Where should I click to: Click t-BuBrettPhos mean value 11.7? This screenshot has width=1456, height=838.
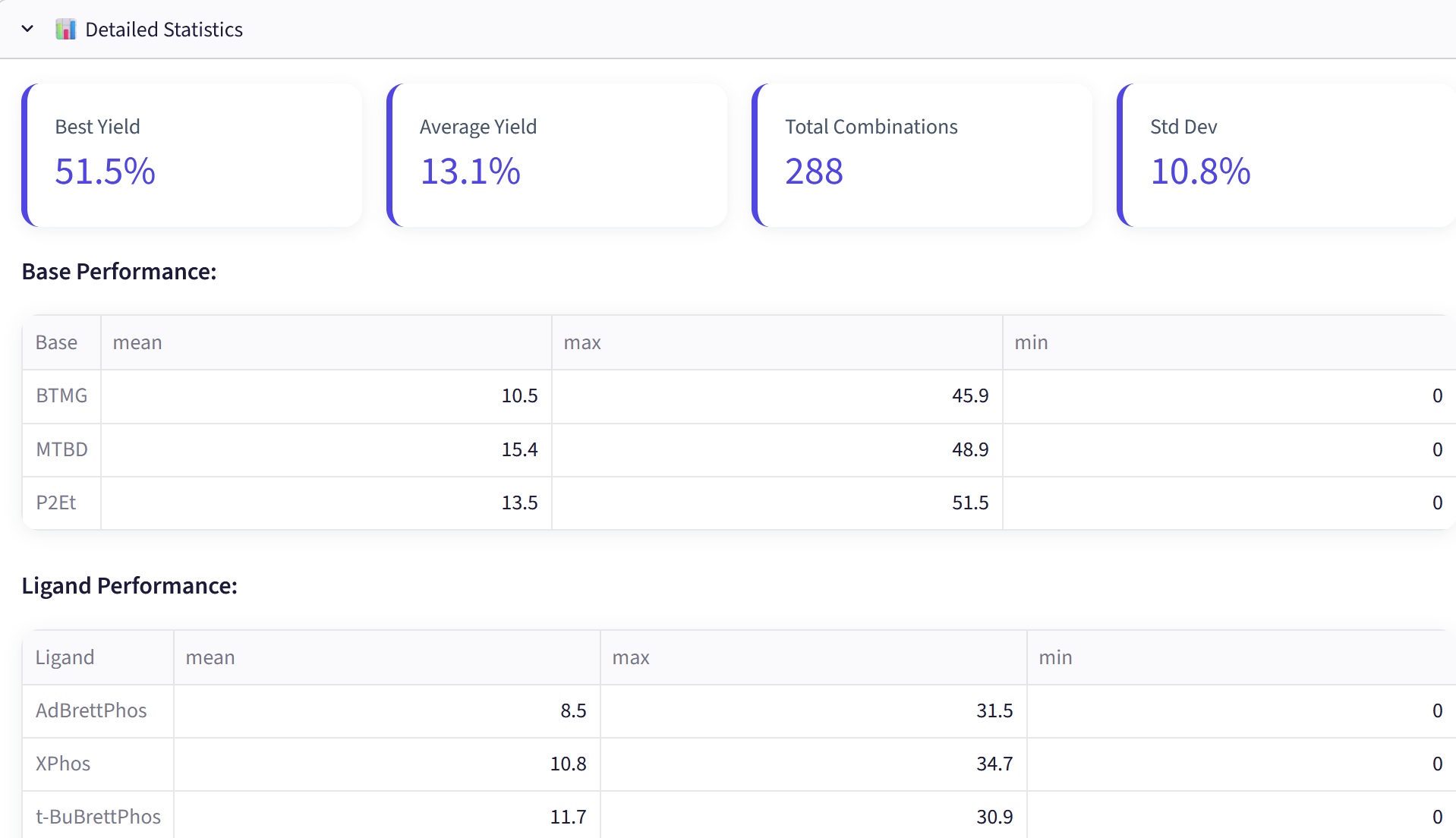[568, 817]
